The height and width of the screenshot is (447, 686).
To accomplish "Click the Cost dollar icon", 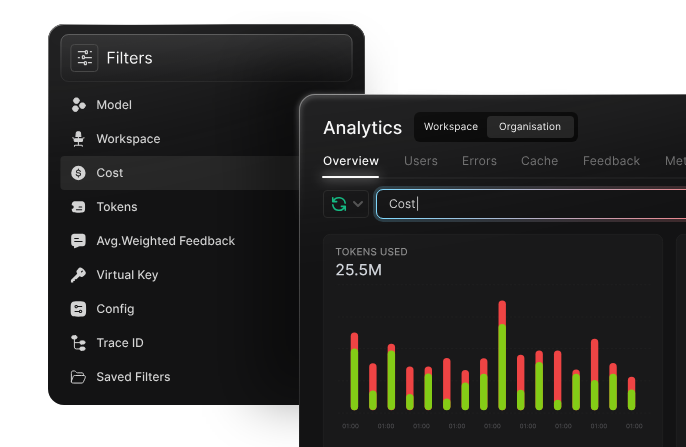I will point(78,173).
